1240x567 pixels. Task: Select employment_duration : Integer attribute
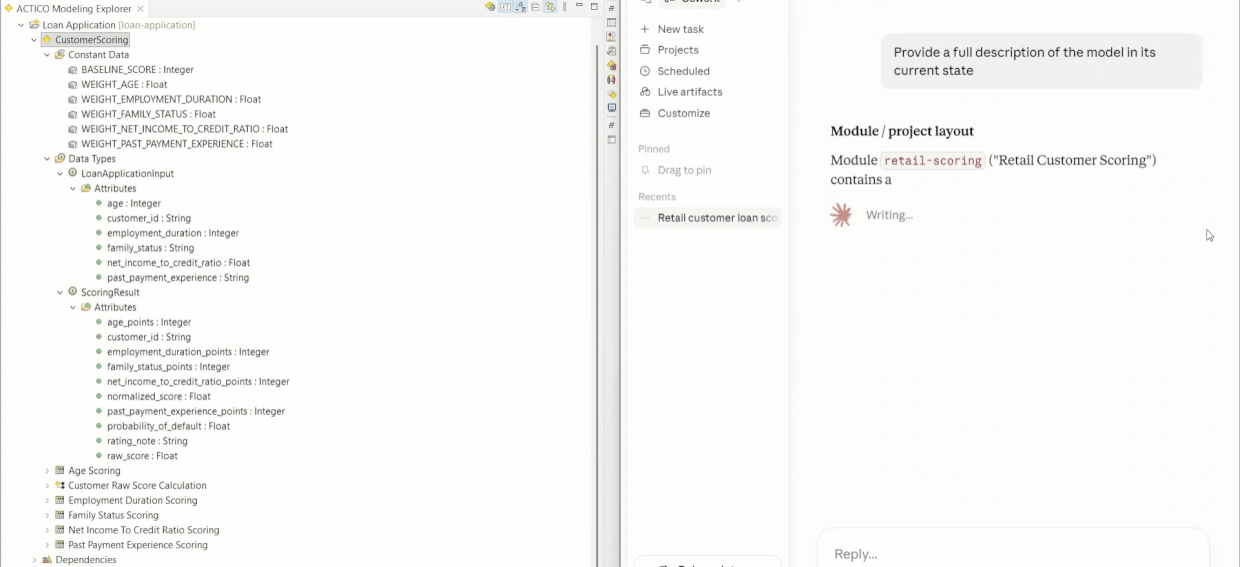(173, 233)
